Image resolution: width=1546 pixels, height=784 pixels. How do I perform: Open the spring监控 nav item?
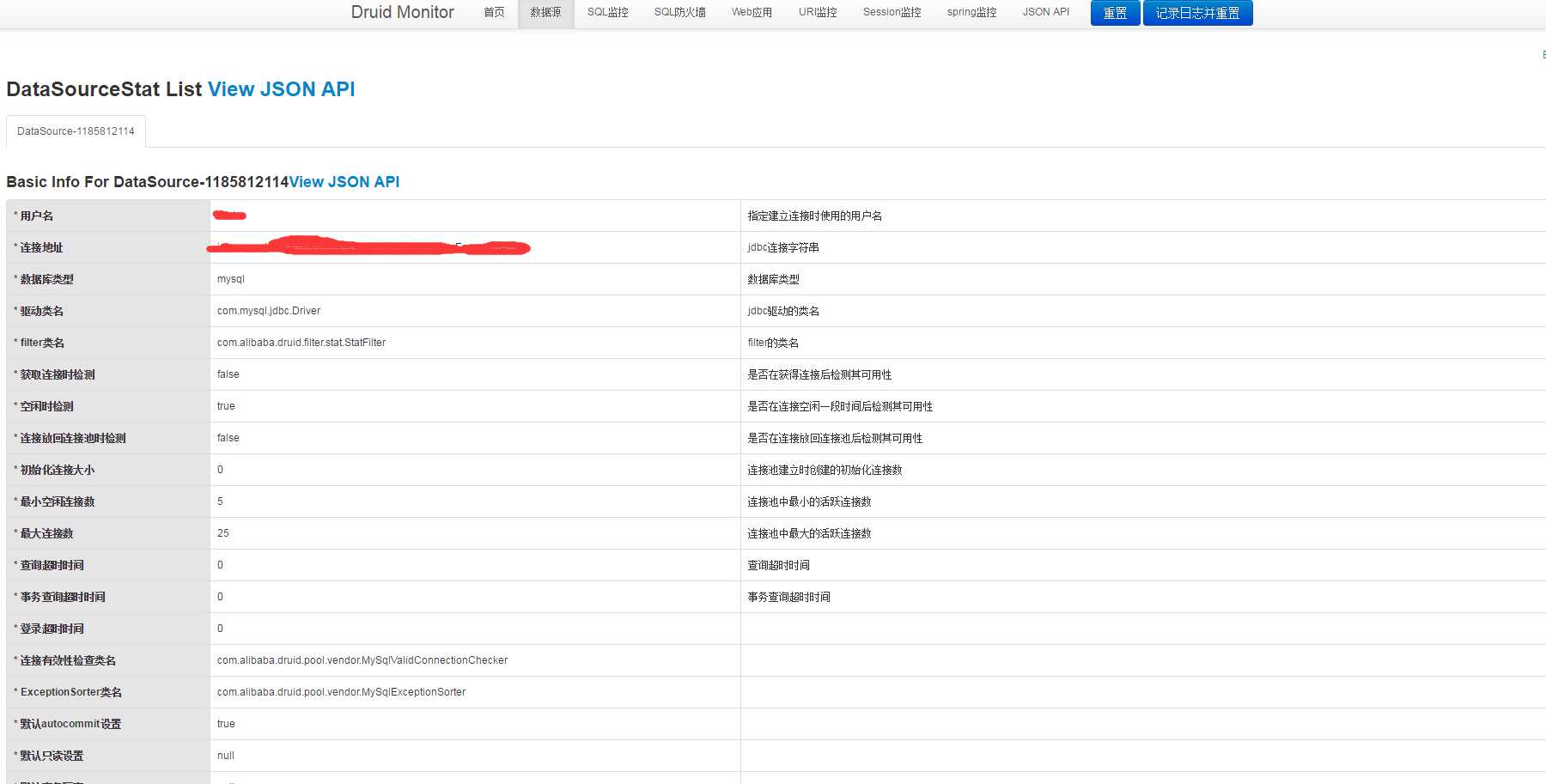[x=971, y=12]
